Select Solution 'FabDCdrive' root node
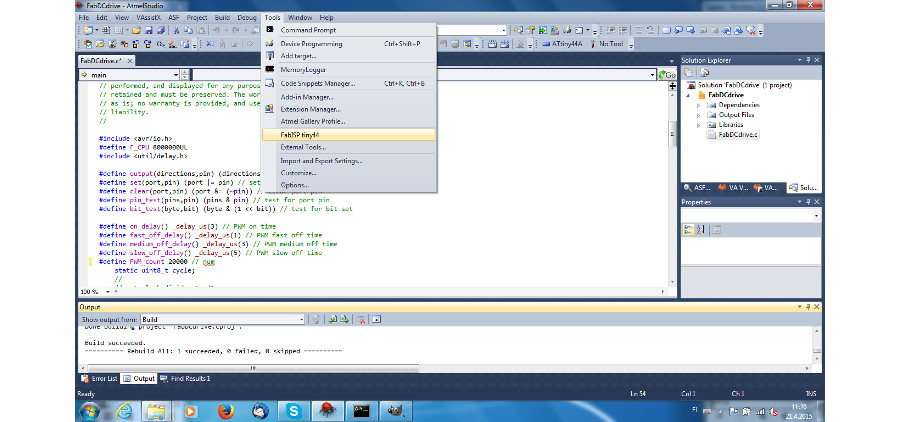Image resolution: width=900 pixels, height=422 pixels. (x=740, y=85)
